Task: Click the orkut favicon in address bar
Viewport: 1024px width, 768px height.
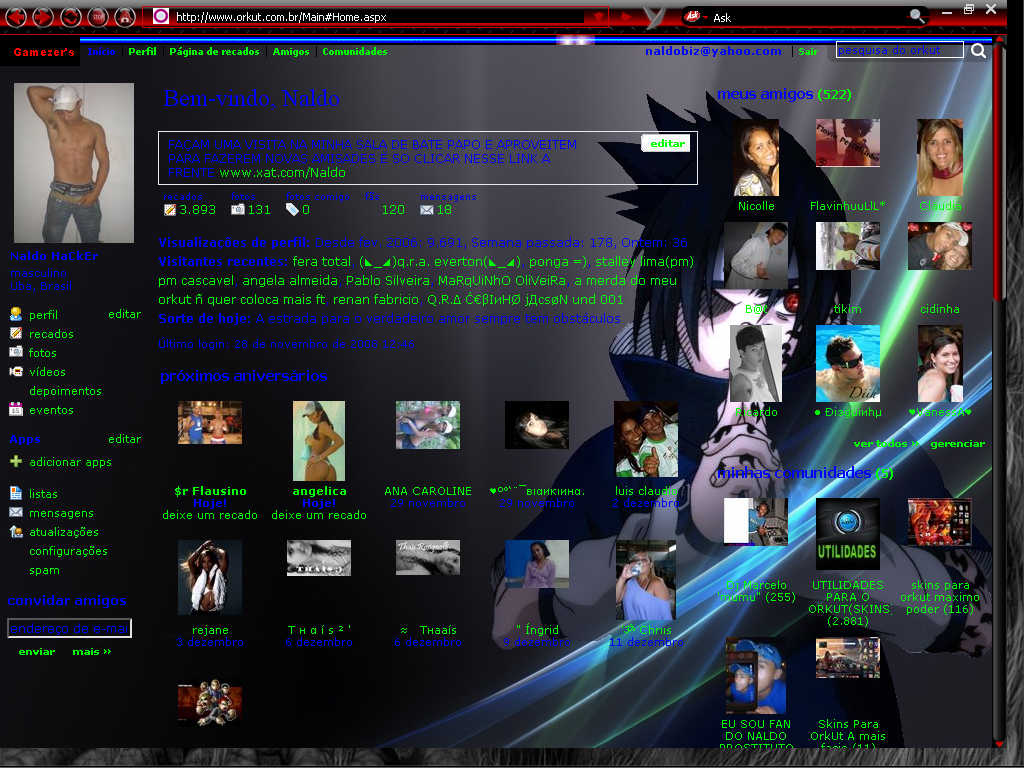Action: click(161, 16)
